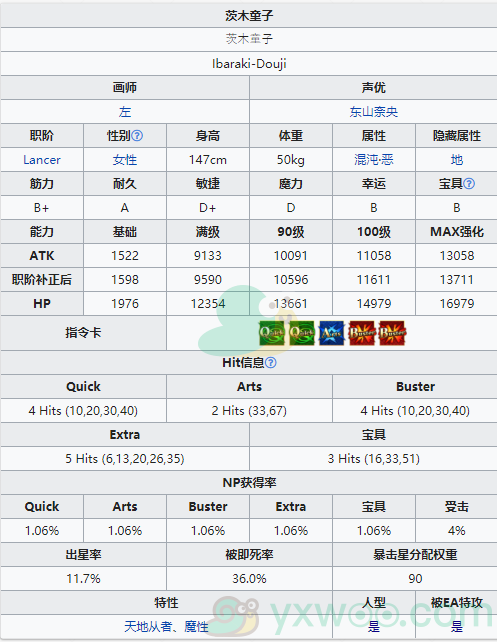The height and width of the screenshot is (642, 497).
Task: Open the 女性 gender link
Action: click(125, 160)
